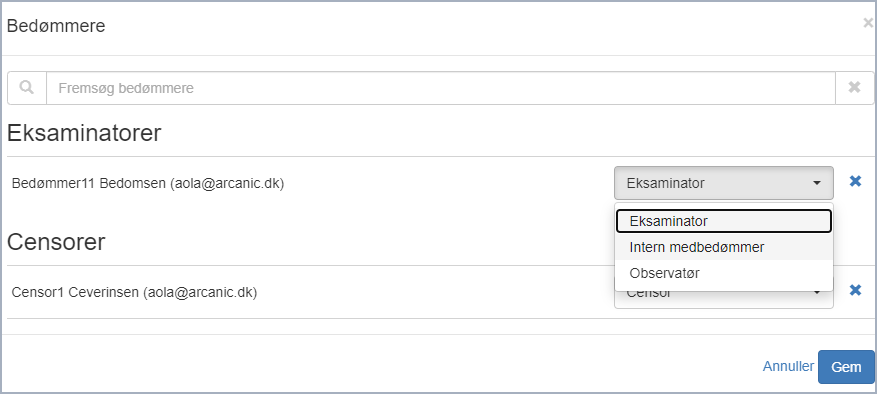Select the Eksaminator option in list

pos(724,221)
